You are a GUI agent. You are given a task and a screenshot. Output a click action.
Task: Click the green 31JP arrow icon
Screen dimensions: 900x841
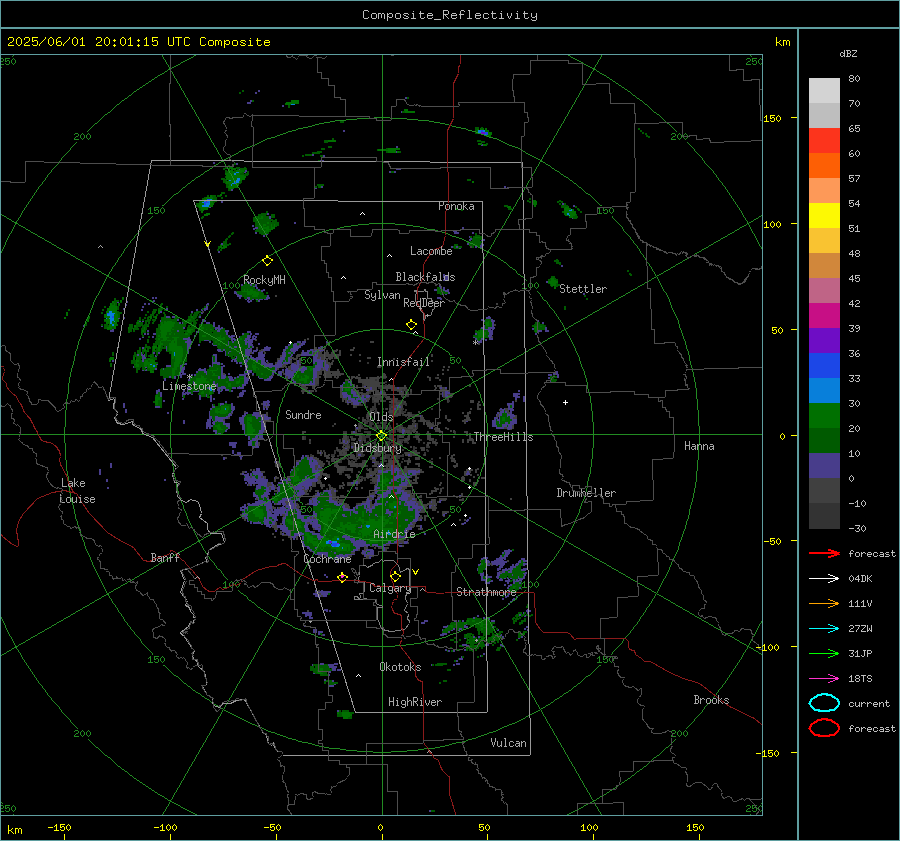point(824,653)
